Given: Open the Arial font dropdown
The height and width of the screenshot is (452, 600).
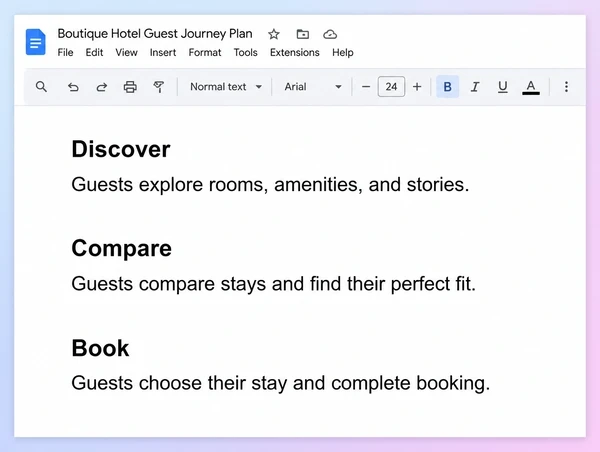Looking at the screenshot, I should [x=313, y=87].
